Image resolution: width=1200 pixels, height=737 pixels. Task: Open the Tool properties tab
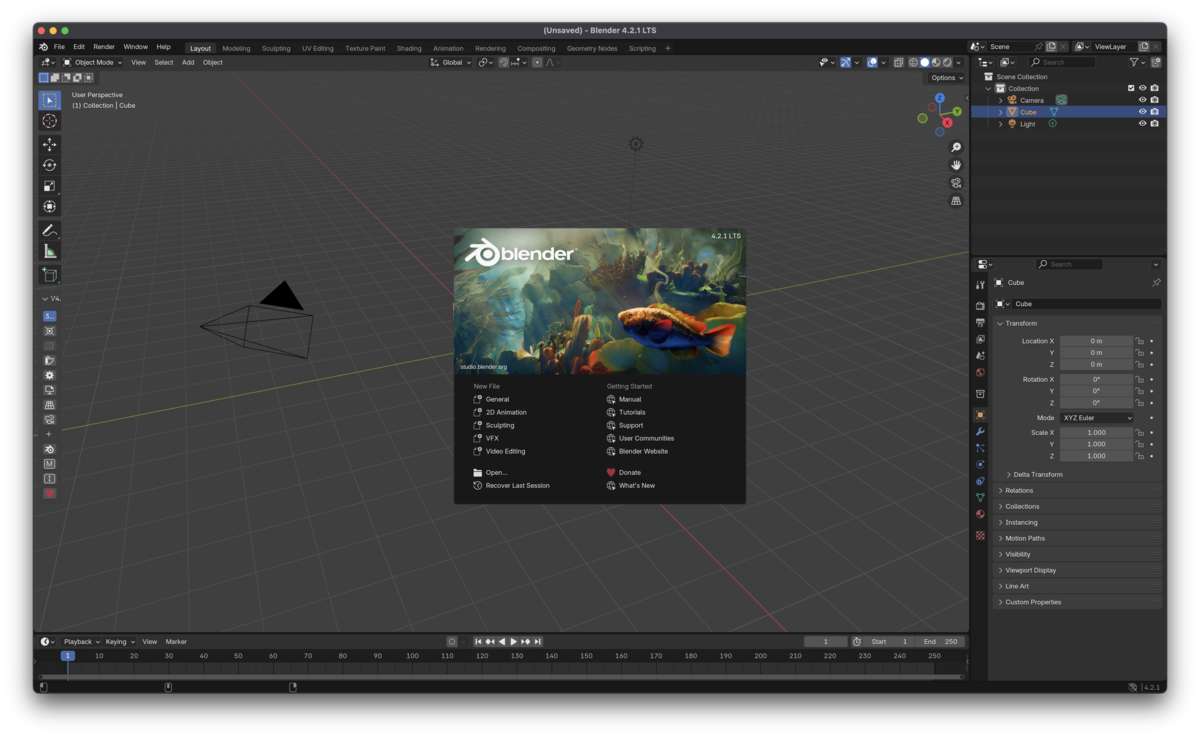(x=980, y=285)
